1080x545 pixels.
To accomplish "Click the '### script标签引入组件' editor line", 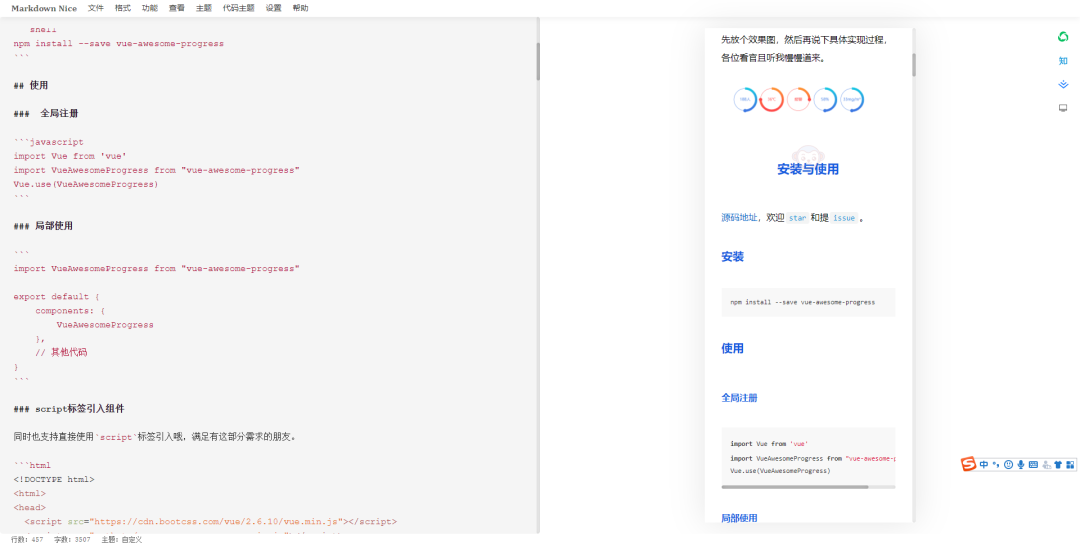I will click(69, 409).
